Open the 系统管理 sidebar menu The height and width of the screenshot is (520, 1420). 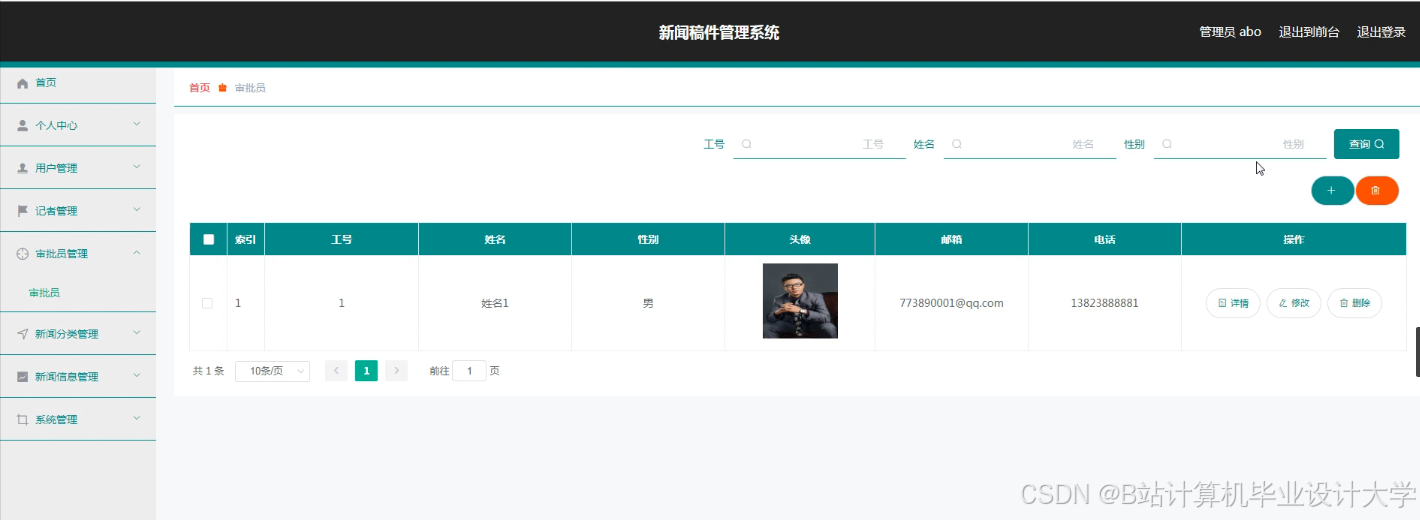click(x=78, y=420)
